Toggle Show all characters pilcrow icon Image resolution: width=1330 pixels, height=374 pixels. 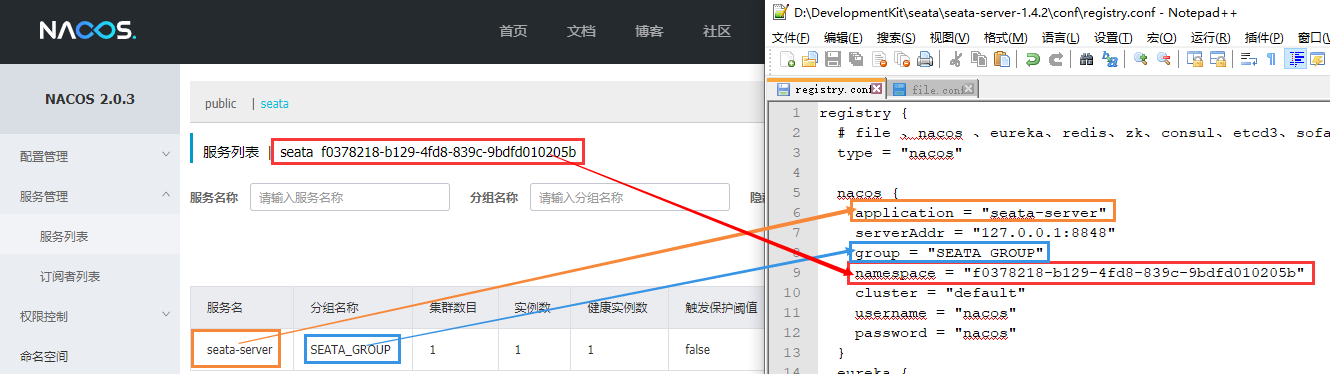(1270, 59)
